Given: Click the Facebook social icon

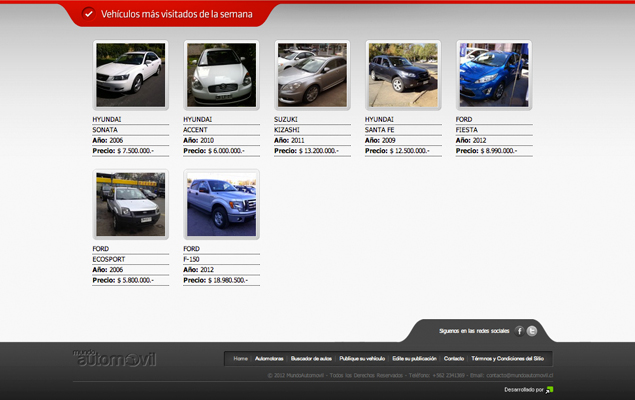Looking at the screenshot, I should [520, 330].
